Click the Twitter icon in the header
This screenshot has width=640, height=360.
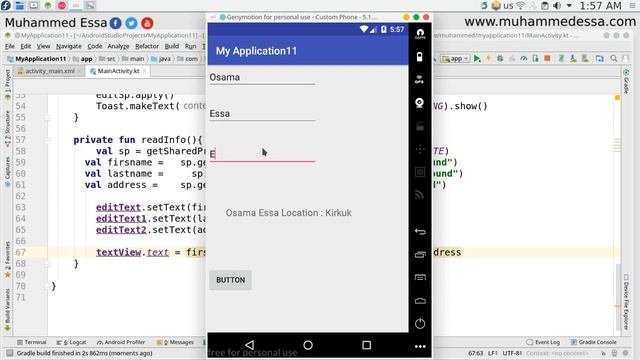131,23
